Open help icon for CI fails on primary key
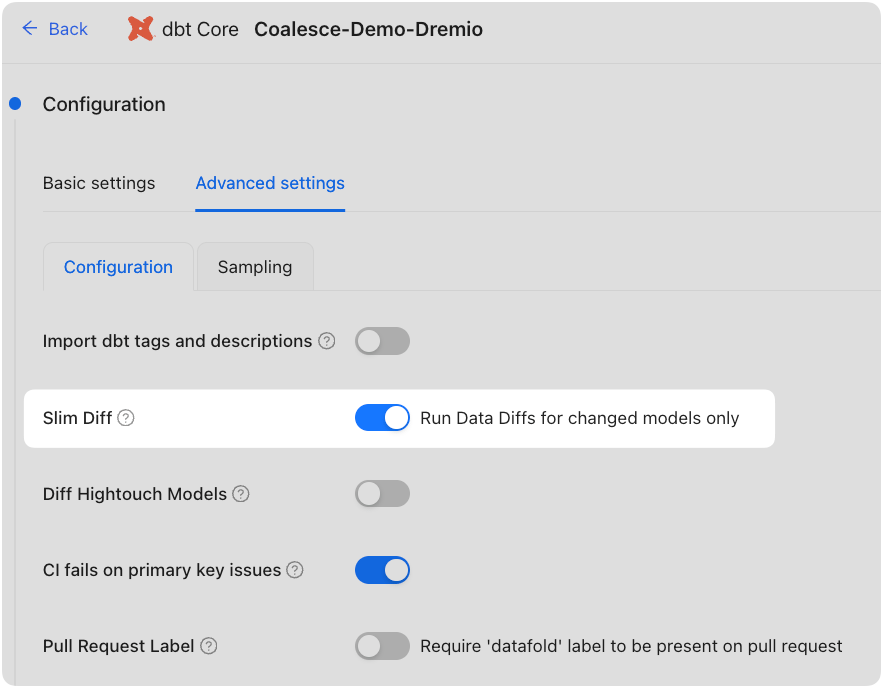This screenshot has width=883, height=688. point(295,570)
